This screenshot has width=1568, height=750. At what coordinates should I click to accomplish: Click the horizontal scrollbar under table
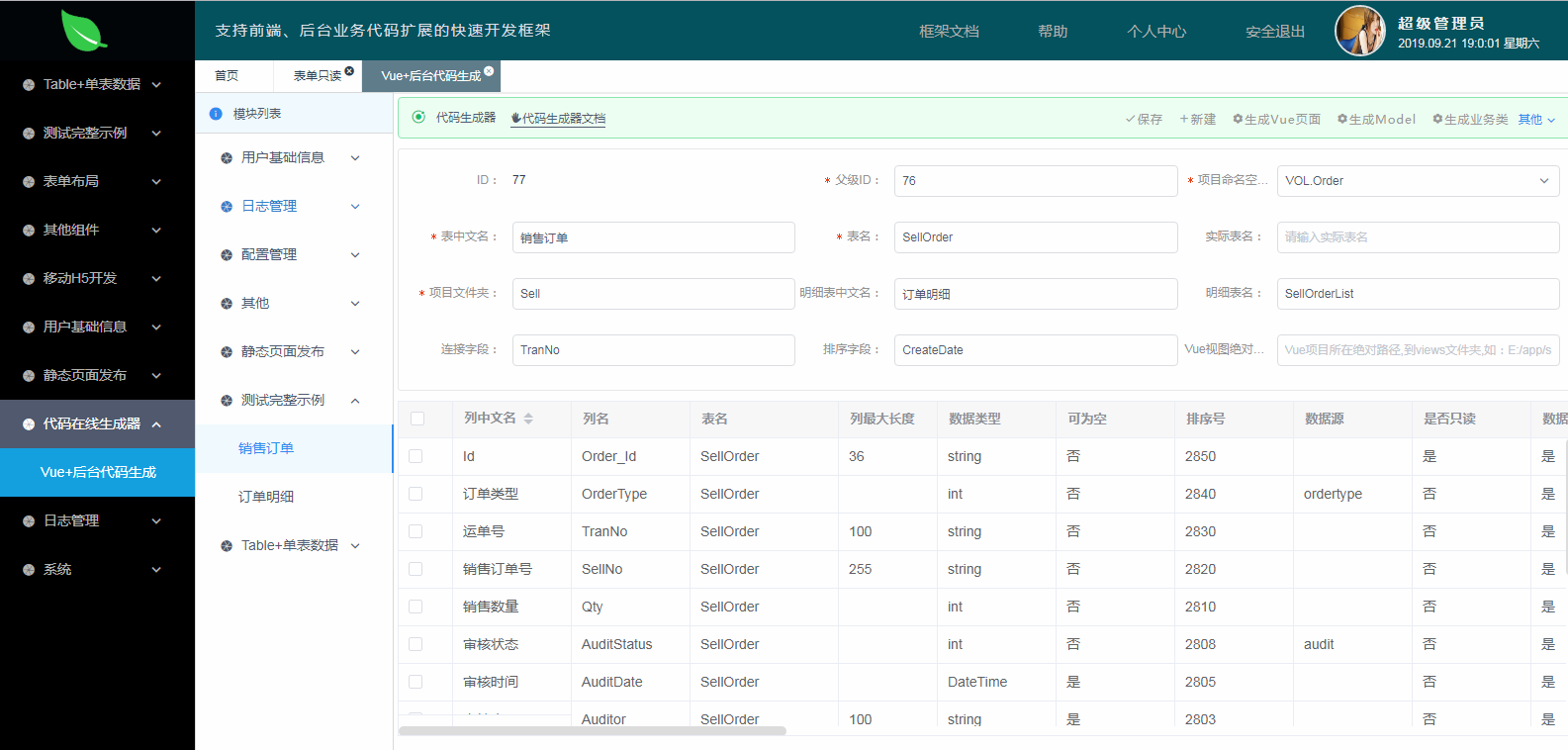[592, 731]
